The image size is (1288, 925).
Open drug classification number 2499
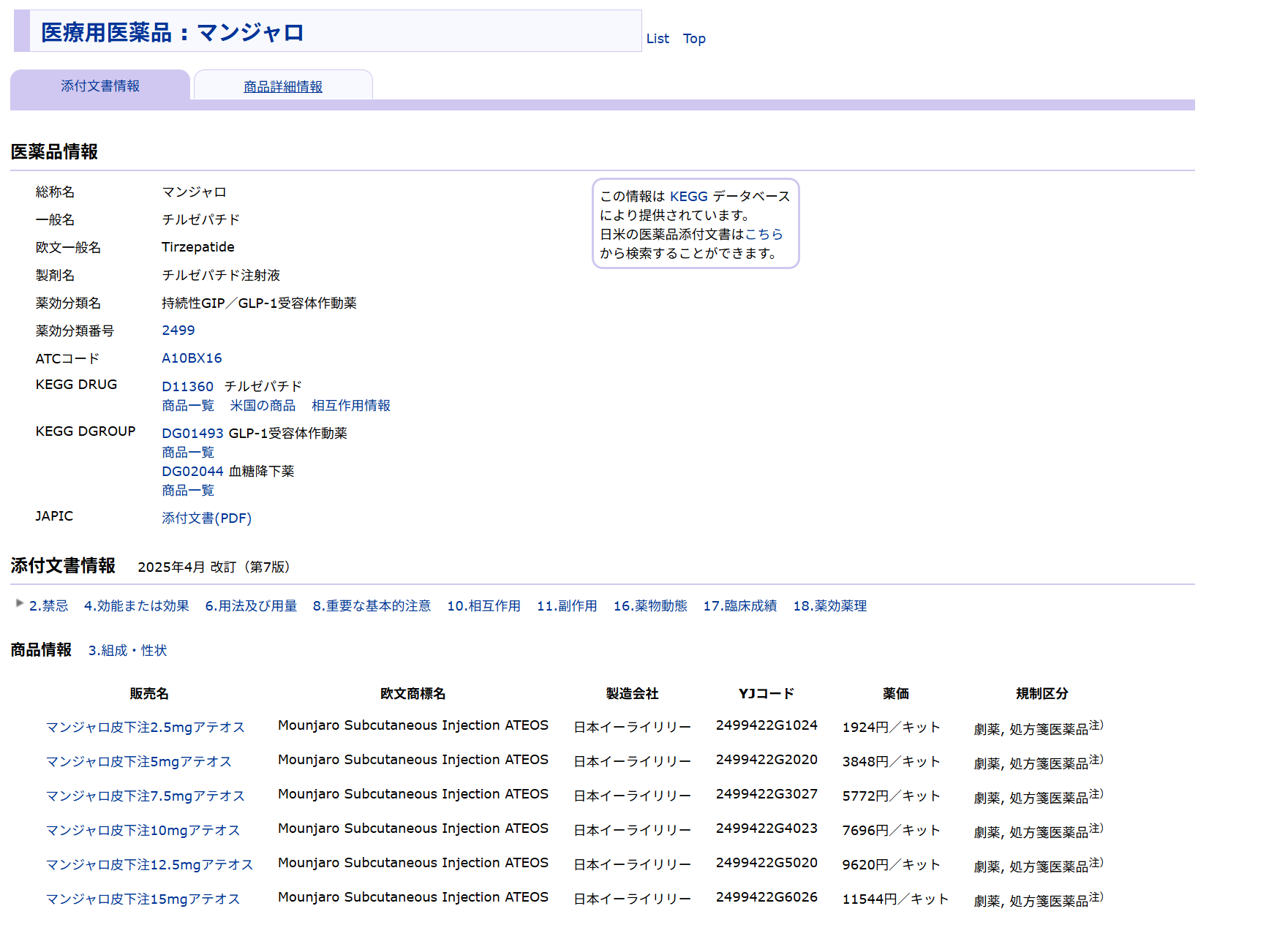(178, 331)
